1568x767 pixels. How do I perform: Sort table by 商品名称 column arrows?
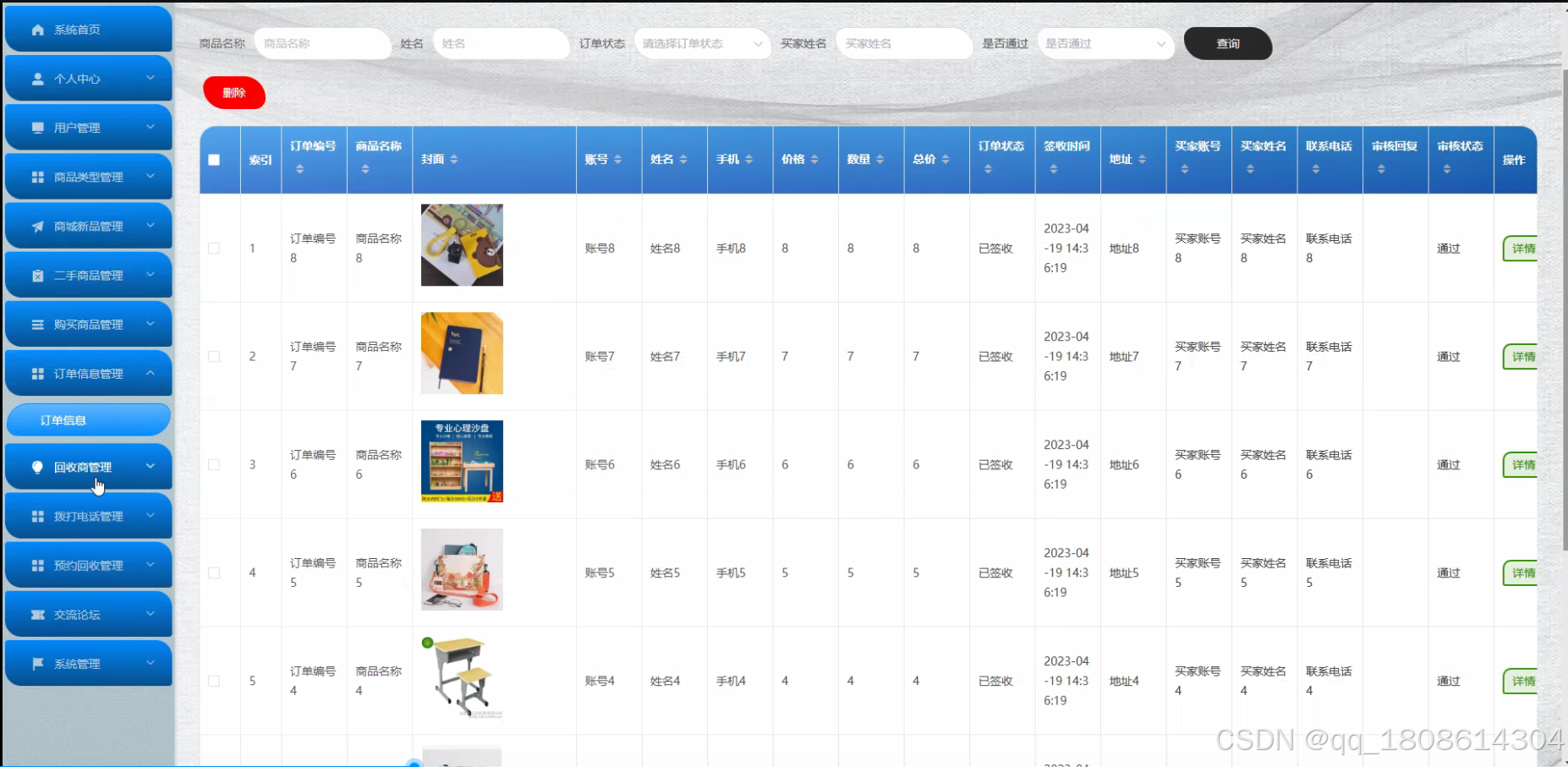[x=365, y=169]
